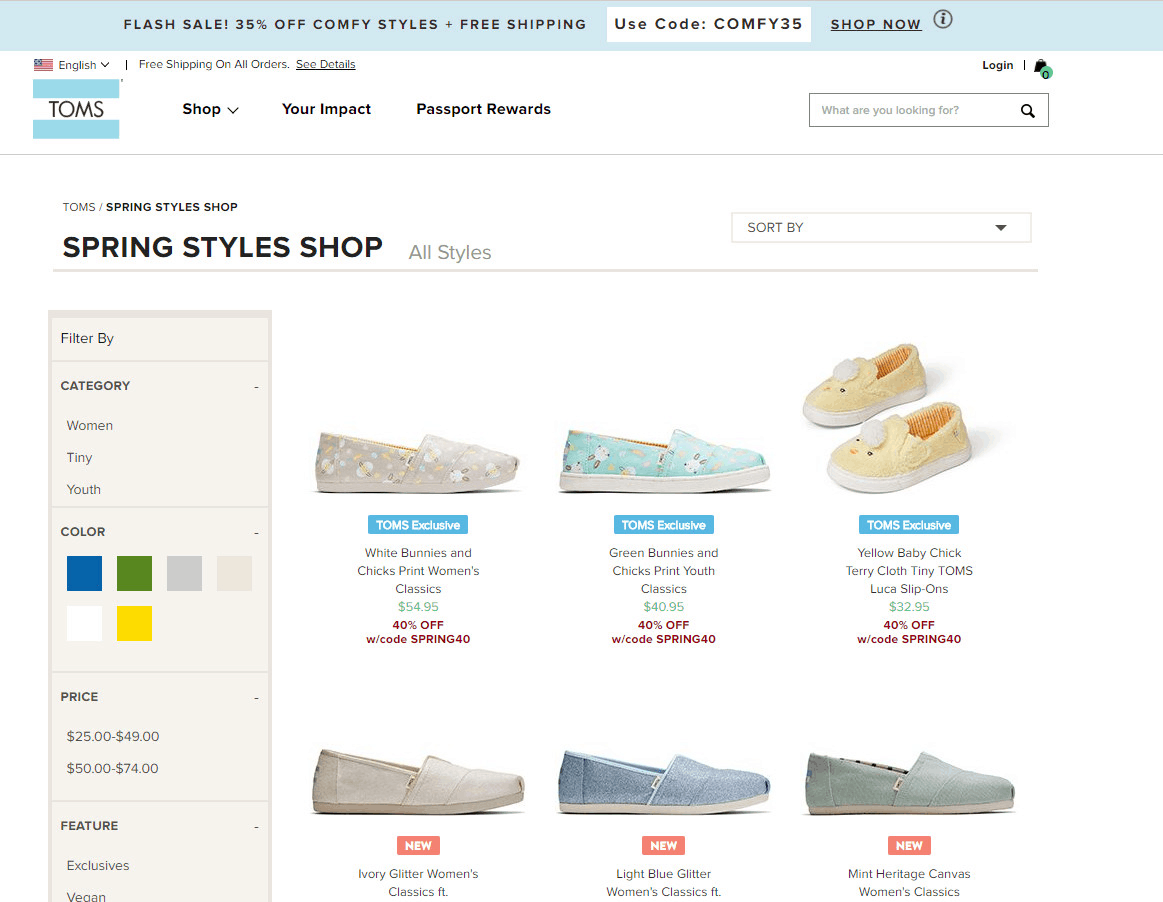Filter by Youth category
Screen dimensions: 1163x902
[84, 490]
